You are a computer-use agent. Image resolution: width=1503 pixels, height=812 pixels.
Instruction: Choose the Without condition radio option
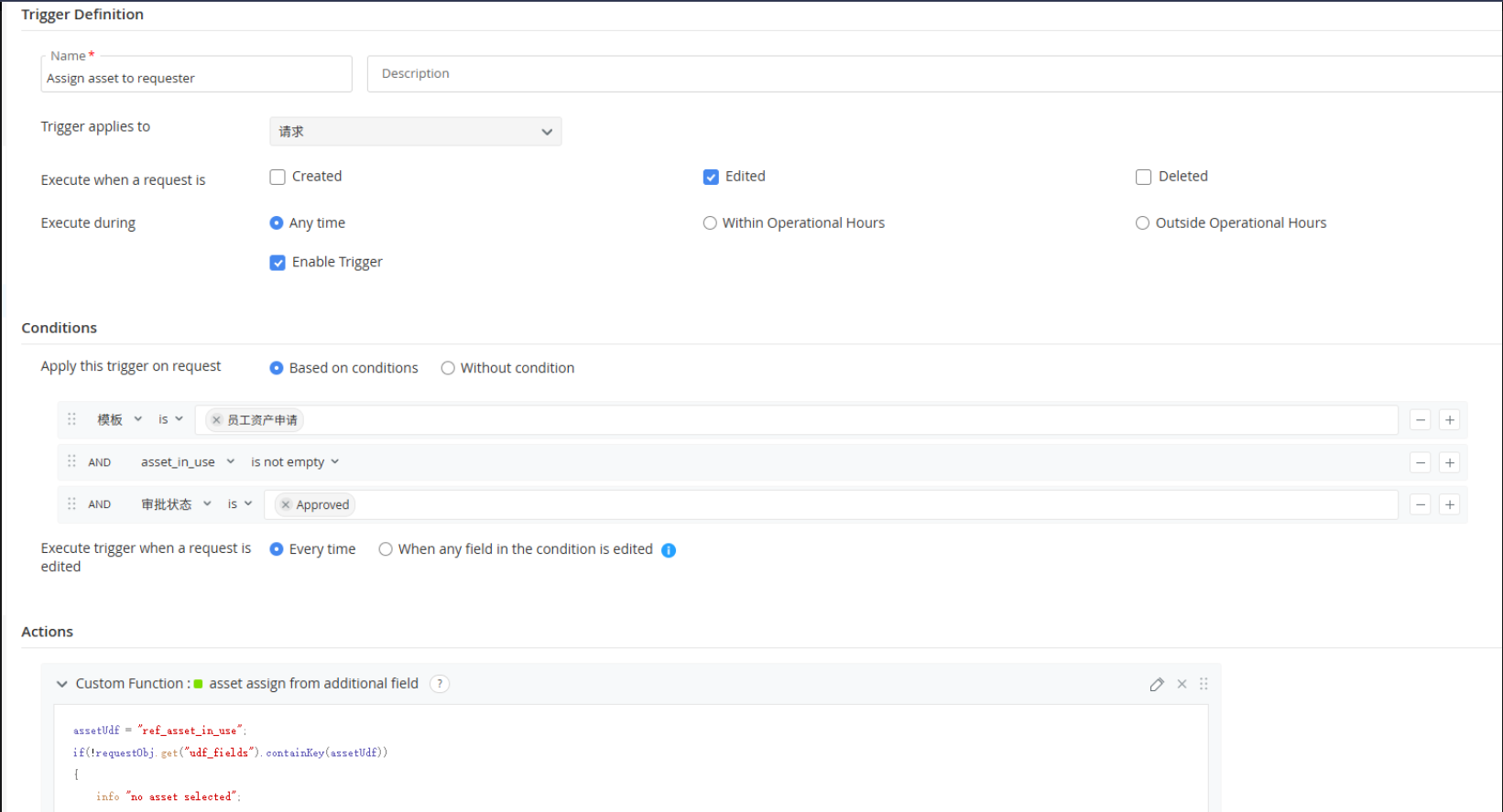pos(448,368)
